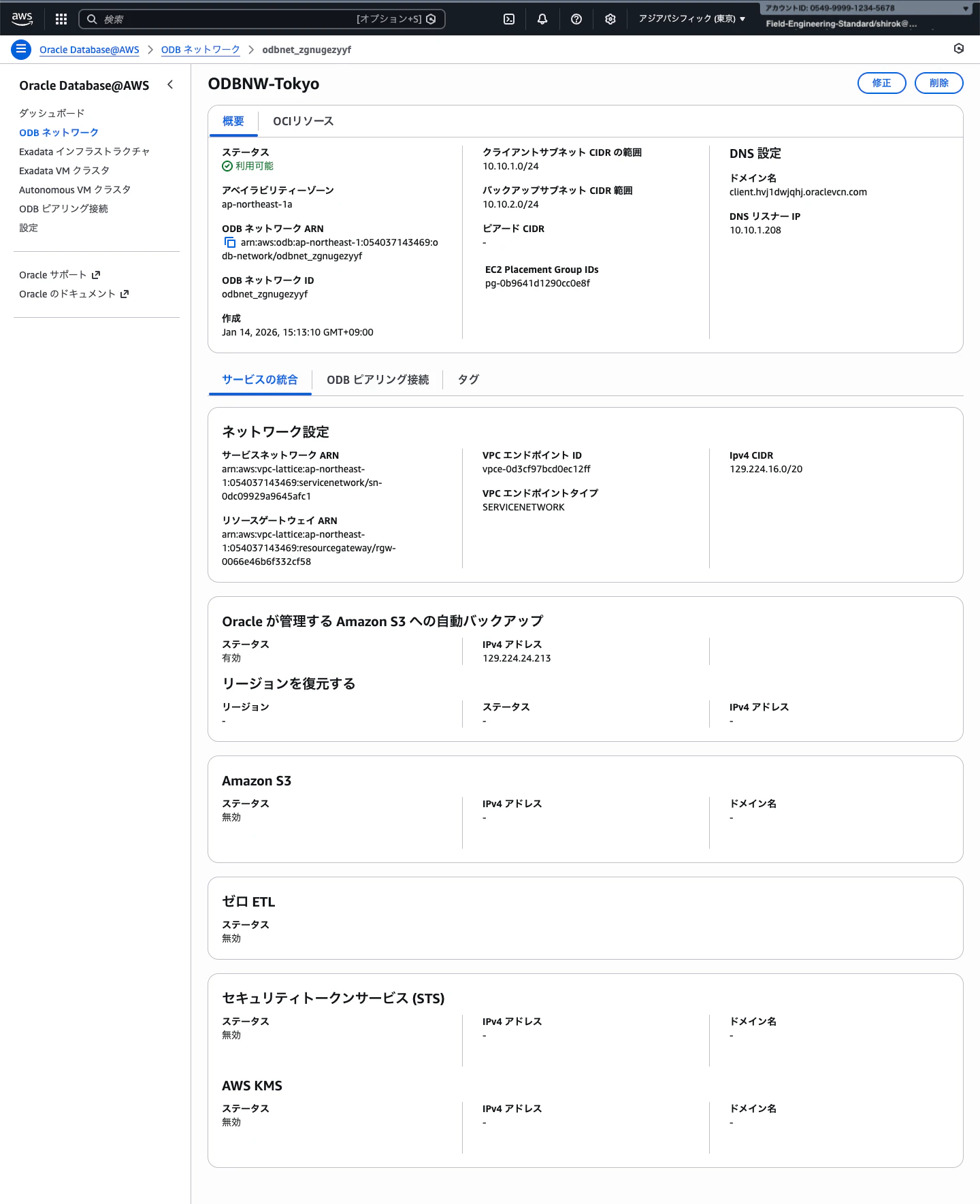
Task: Click the hexagon icon beside breadcrumb bar
Action: (959, 48)
